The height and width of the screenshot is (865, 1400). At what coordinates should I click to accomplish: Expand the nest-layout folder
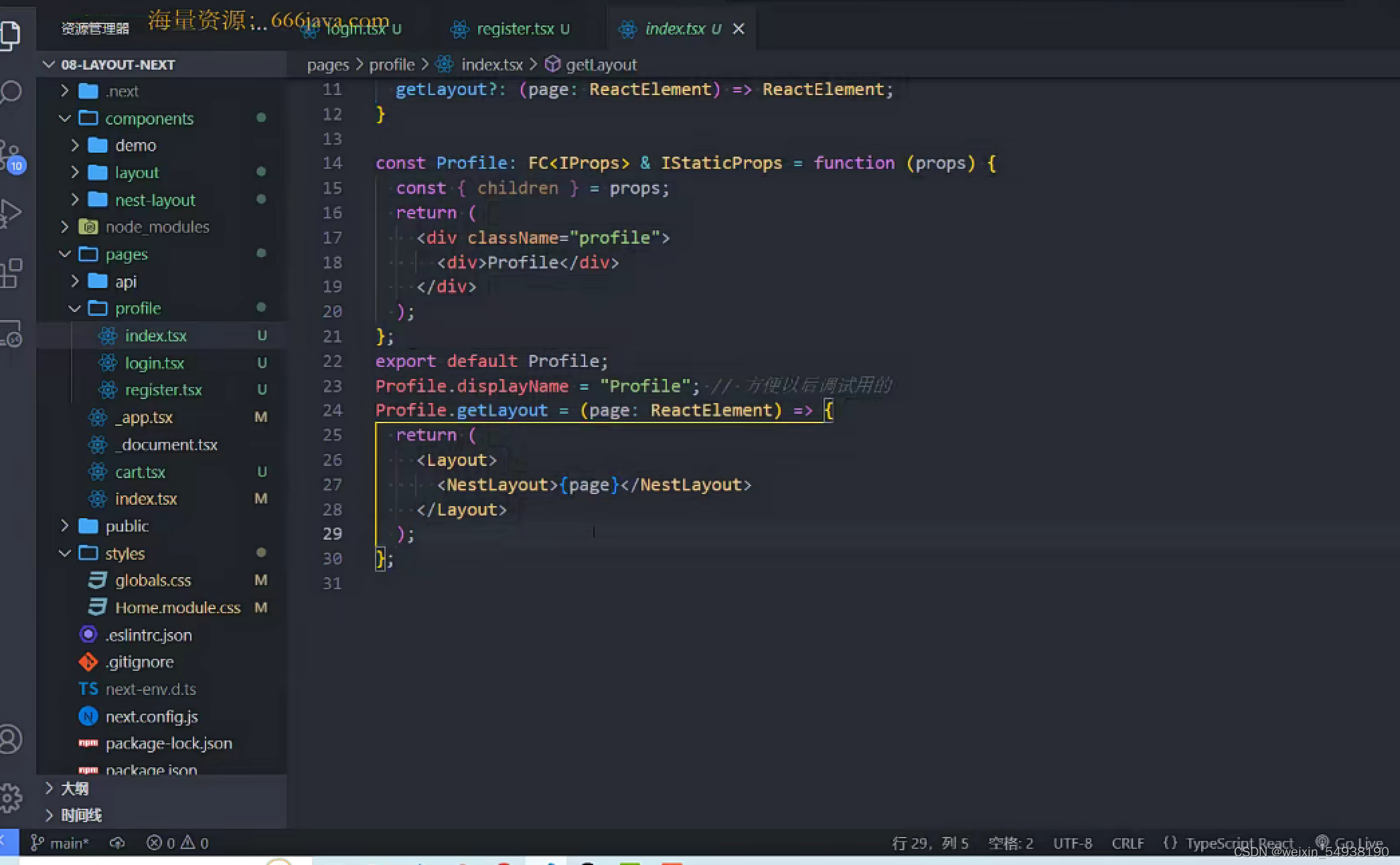(161, 200)
